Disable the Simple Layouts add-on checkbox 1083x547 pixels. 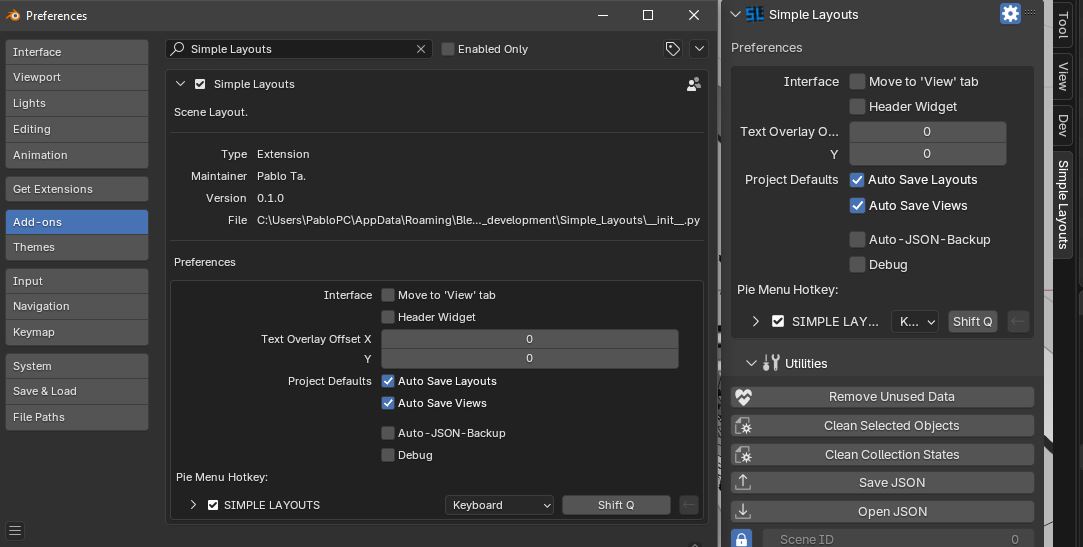[x=200, y=84]
